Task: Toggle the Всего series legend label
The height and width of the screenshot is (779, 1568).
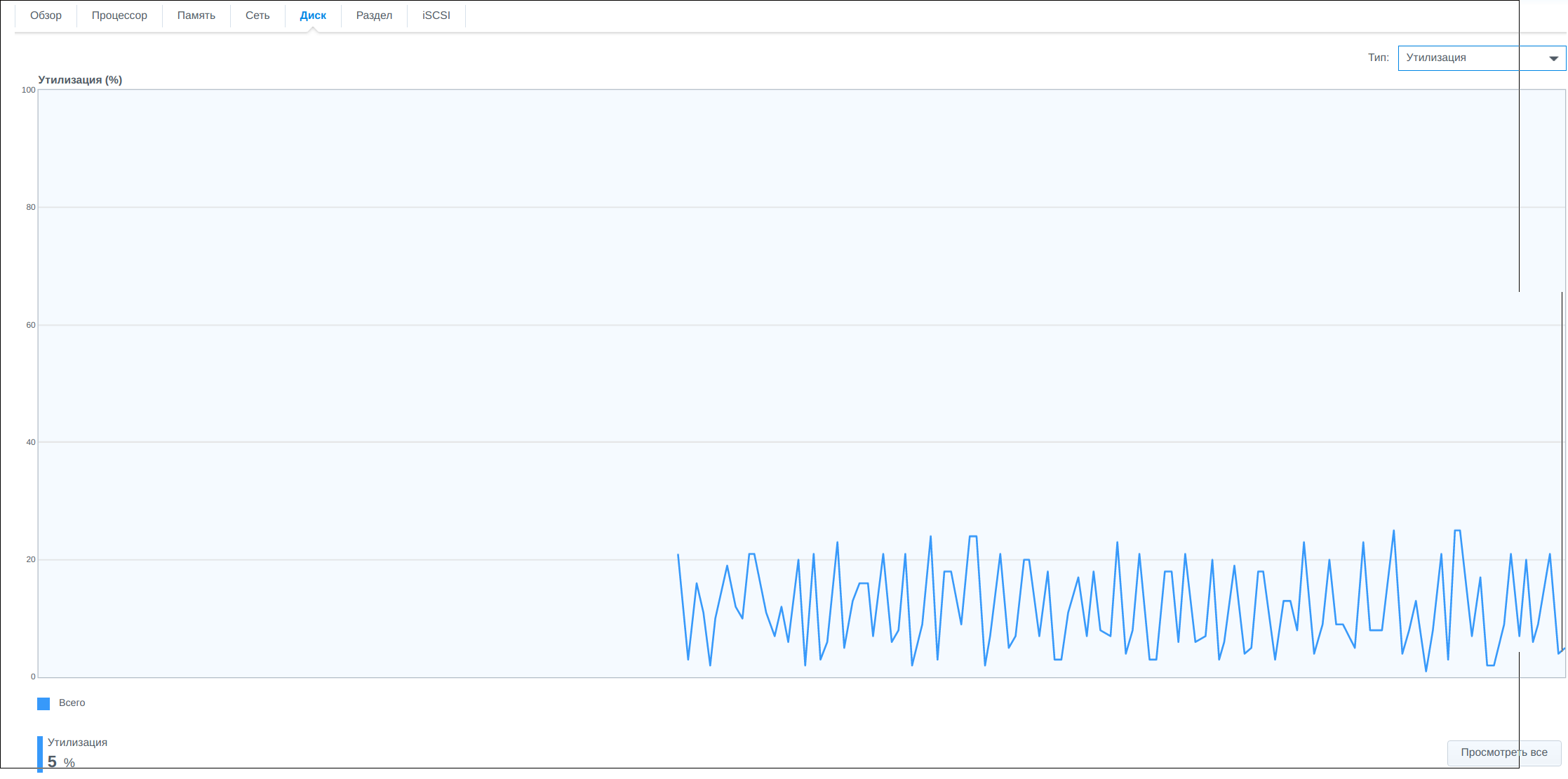Action: click(x=72, y=703)
